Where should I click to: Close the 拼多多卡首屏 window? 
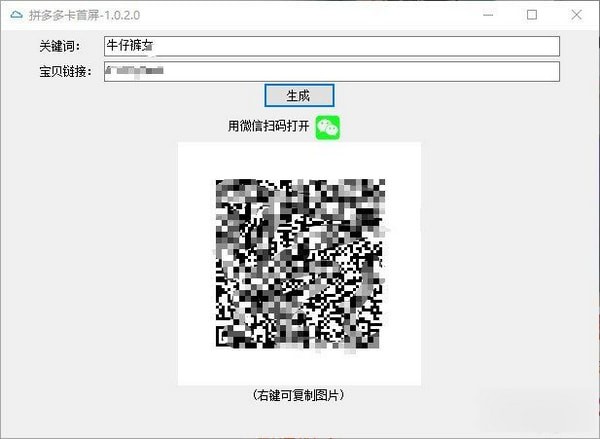tap(576, 15)
